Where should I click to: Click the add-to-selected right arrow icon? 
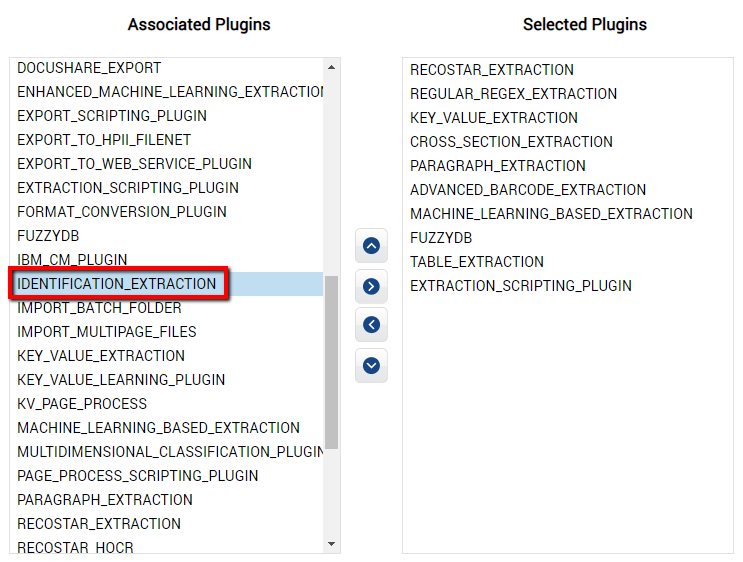371,286
